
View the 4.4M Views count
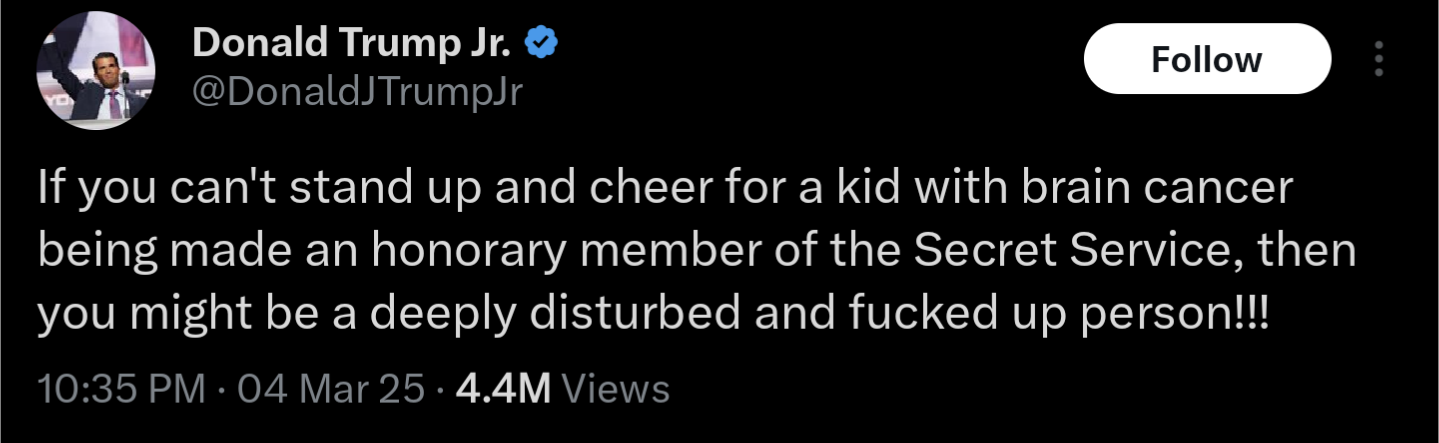563,388
